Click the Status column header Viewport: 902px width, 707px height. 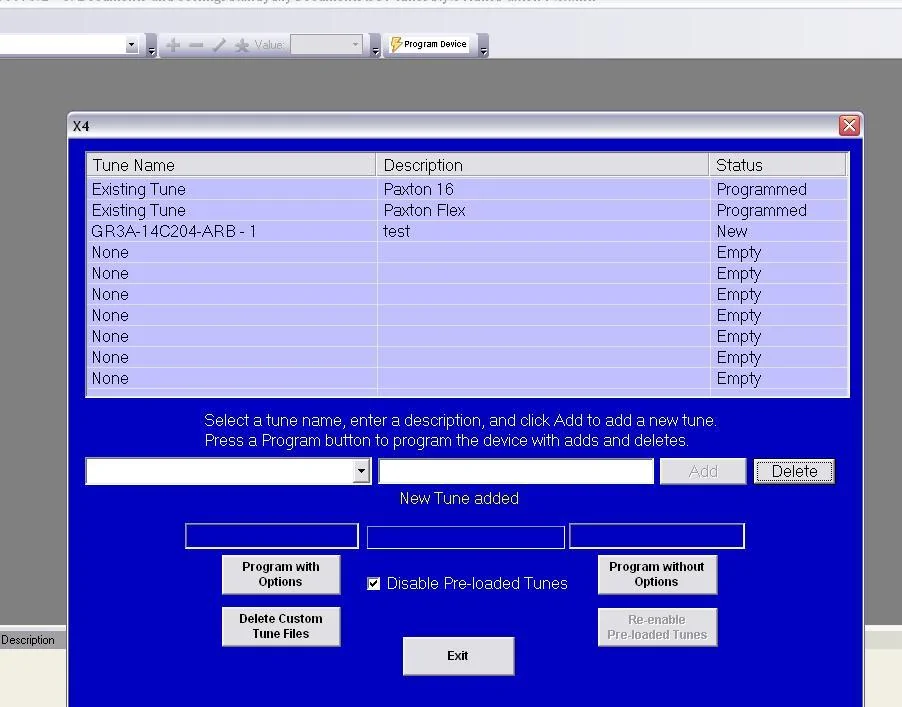pyautogui.click(x=777, y=165)
